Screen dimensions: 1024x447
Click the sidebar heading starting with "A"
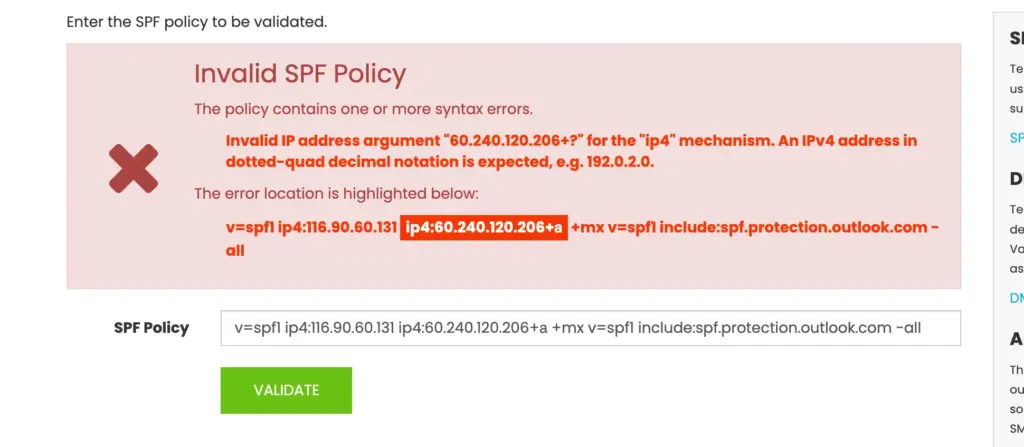pyautogui.click(x=1016, y=339)
